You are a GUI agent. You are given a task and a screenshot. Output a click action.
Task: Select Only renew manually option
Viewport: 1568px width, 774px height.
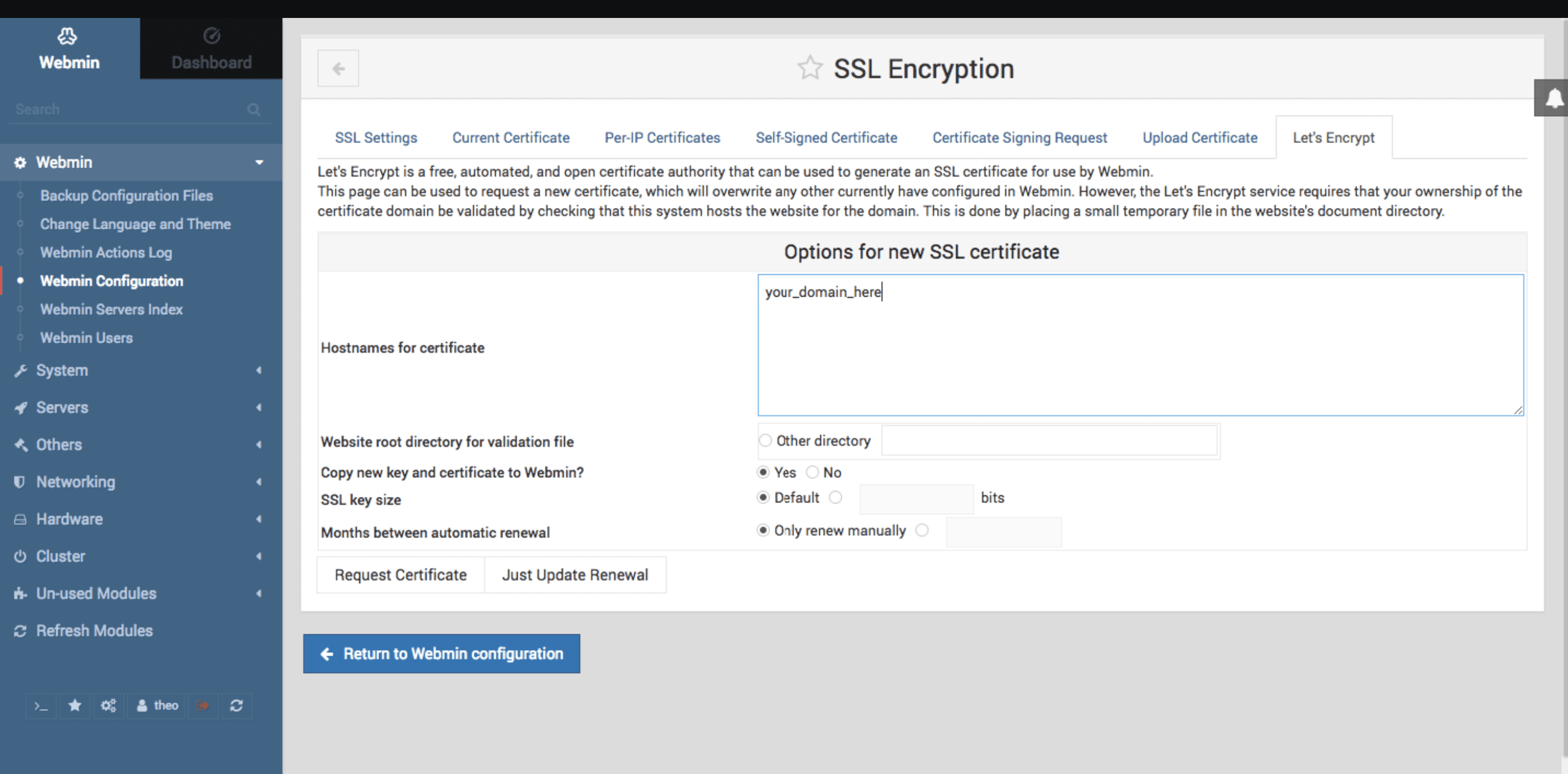(763, 531)
